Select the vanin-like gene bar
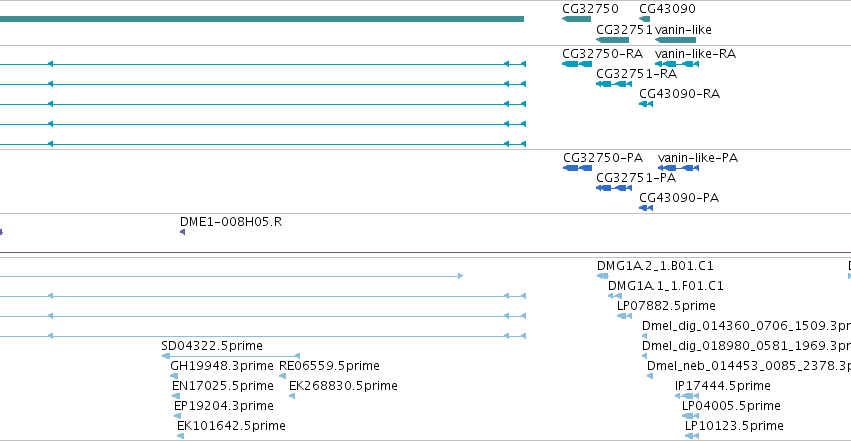This screenshot has height=441, width=851. [x=675, y=40]
